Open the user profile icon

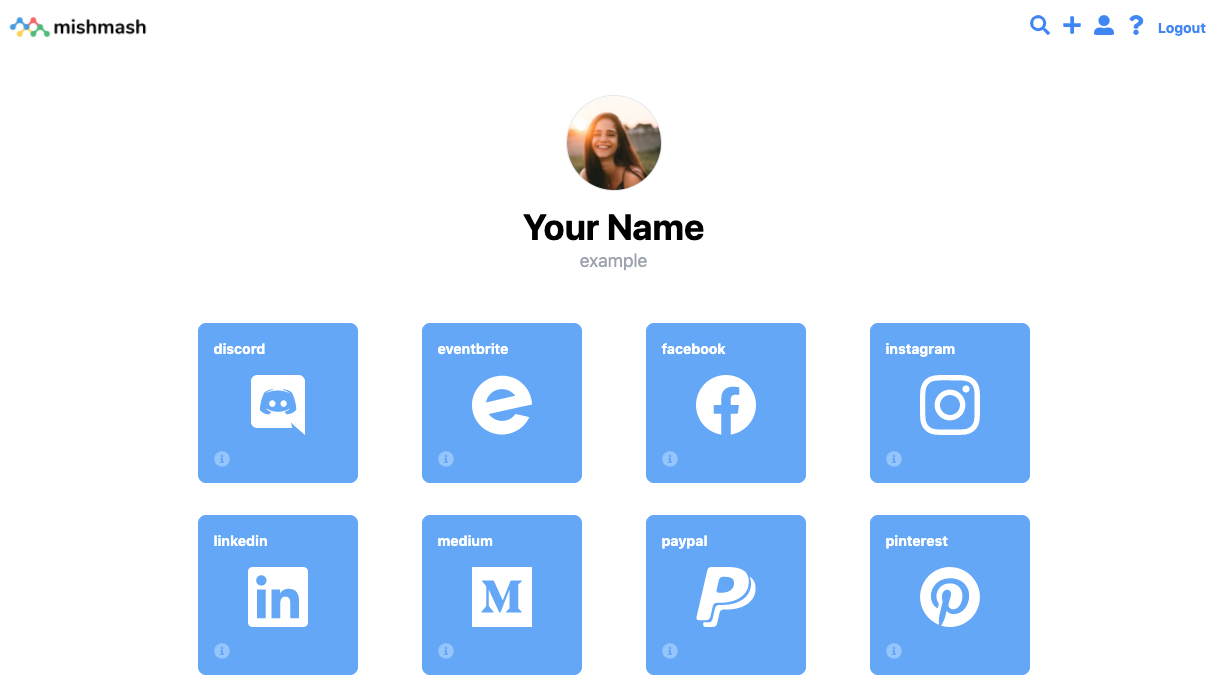(x=1104, y=26)
